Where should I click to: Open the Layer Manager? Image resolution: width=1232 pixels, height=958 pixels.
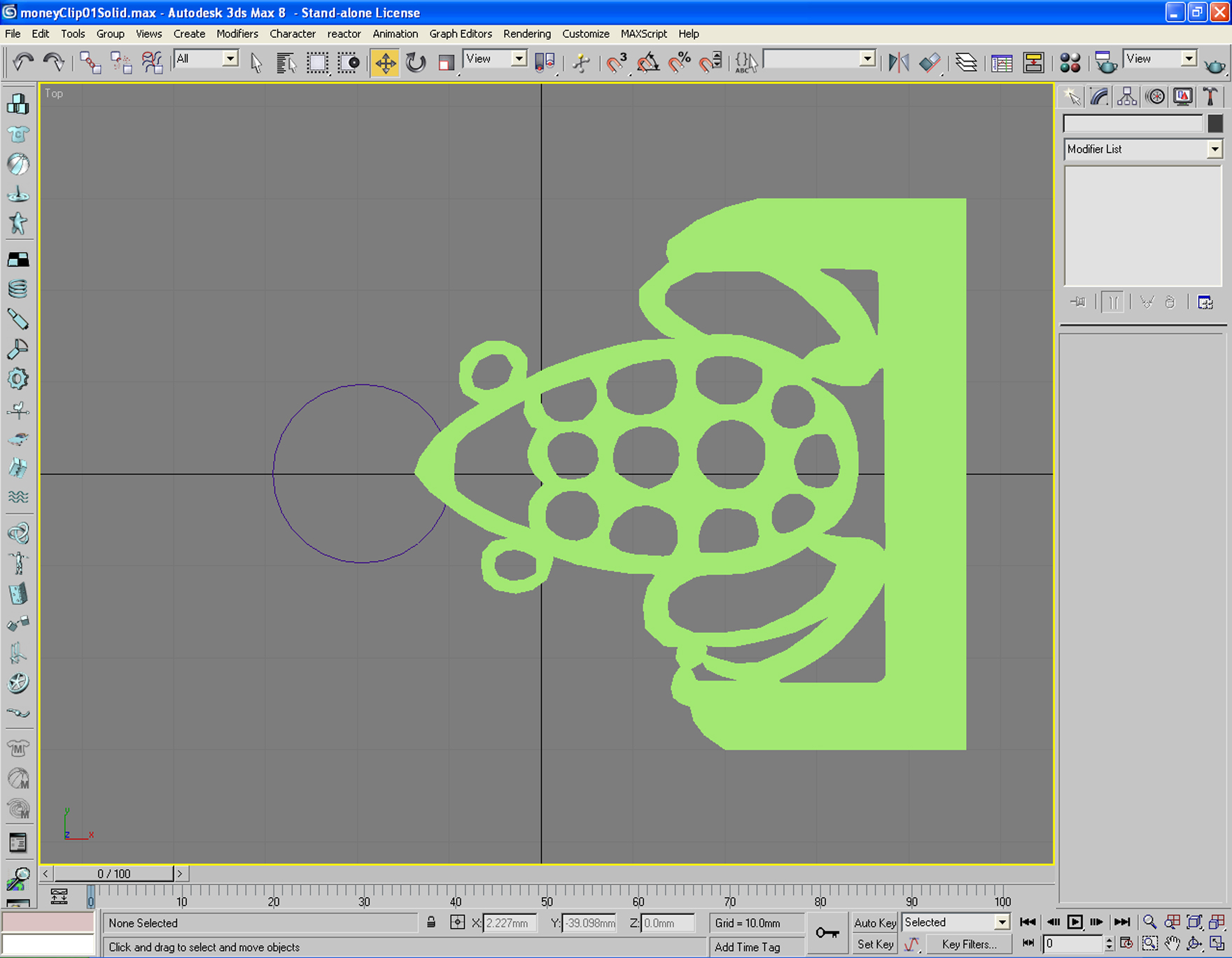point(966,62)
